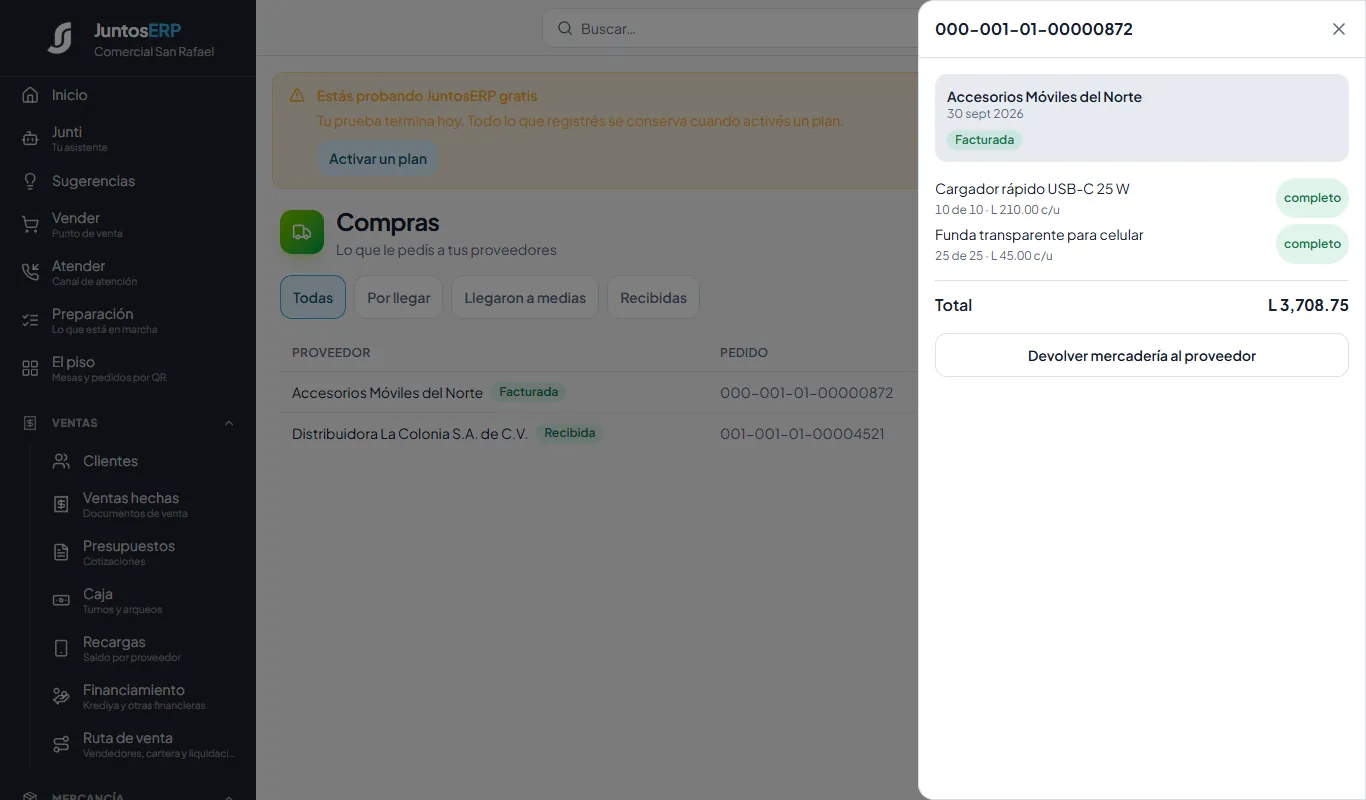Show Llegaron a medias purchases
This screenshot has width=1366, height=800.
tap(525, 298)
